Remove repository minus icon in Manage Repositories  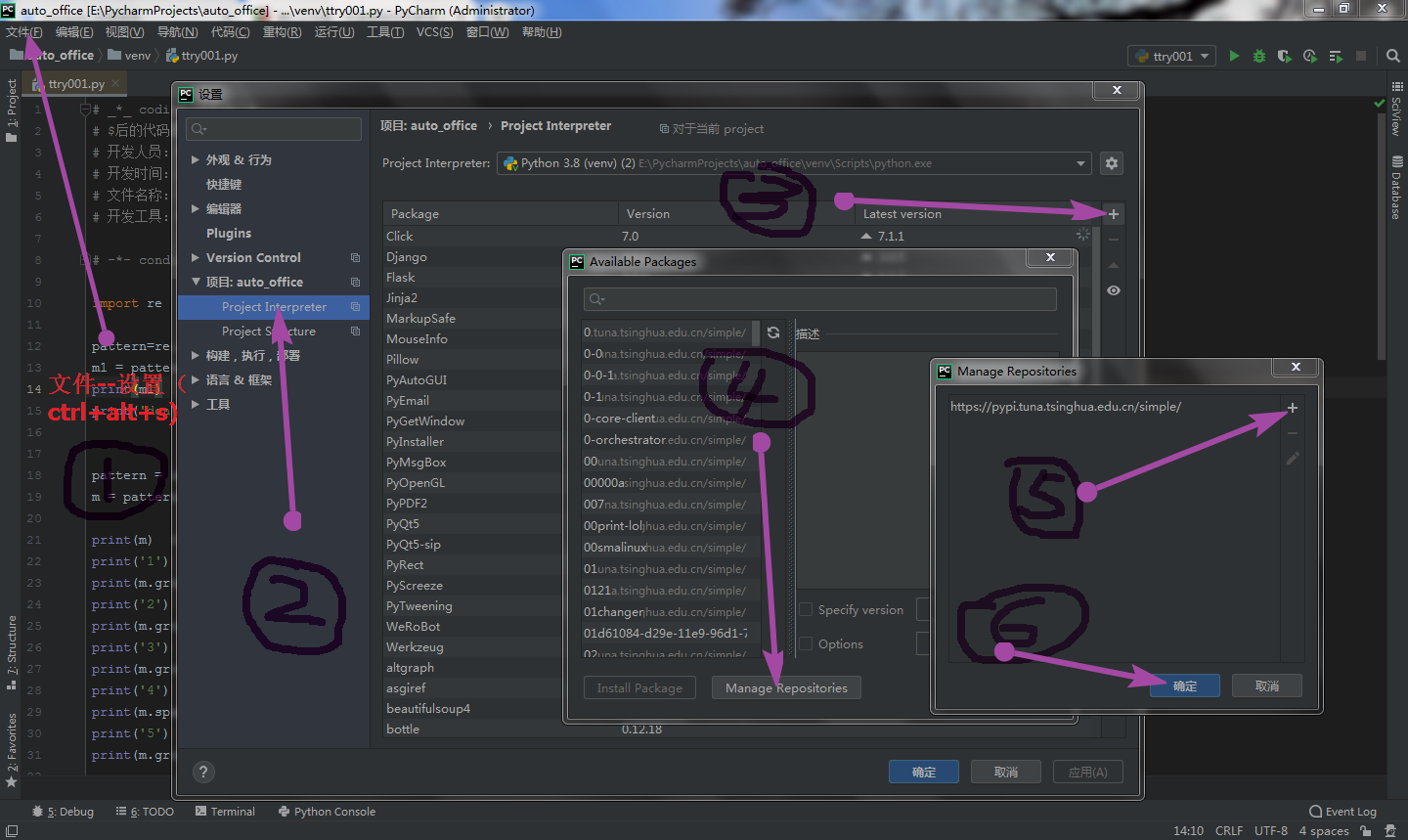click(x=1293, y=433)
